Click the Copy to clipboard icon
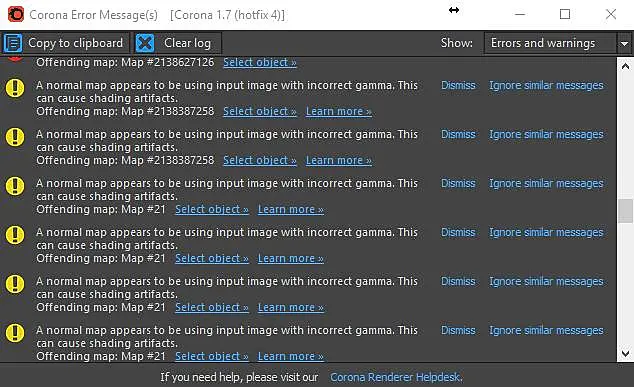 coord(13,43)
